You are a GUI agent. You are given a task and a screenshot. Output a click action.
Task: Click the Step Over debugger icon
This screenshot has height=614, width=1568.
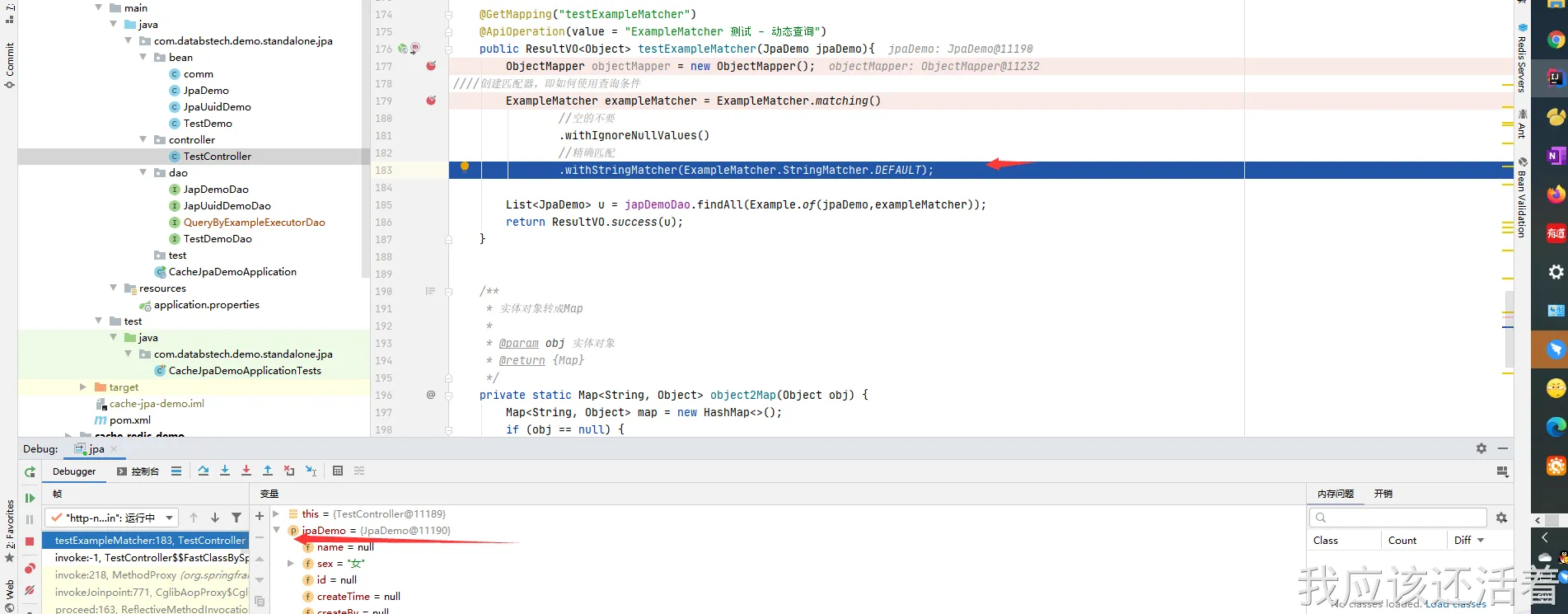tap(204, 471)
